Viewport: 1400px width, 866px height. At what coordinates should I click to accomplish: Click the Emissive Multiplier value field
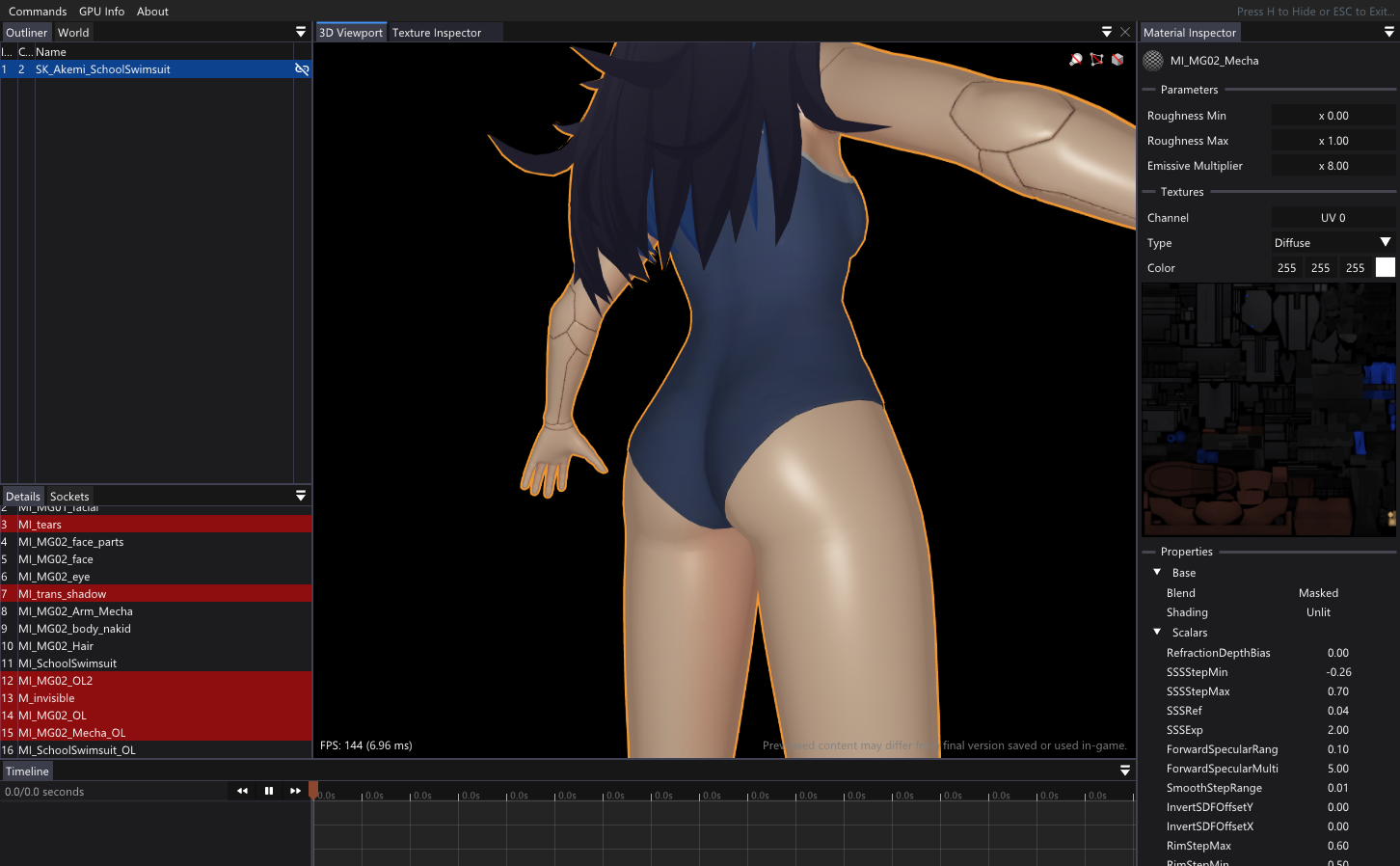coord(1333,166)
